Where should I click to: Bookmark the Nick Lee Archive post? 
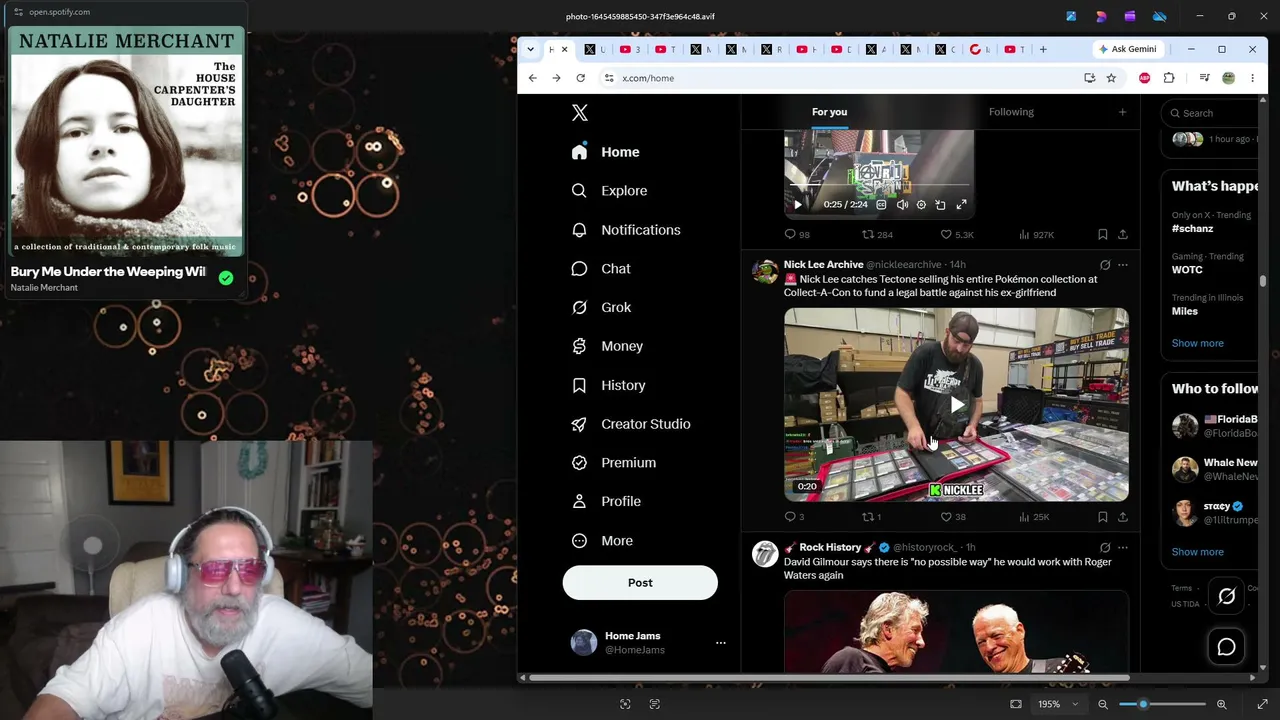1102,517
